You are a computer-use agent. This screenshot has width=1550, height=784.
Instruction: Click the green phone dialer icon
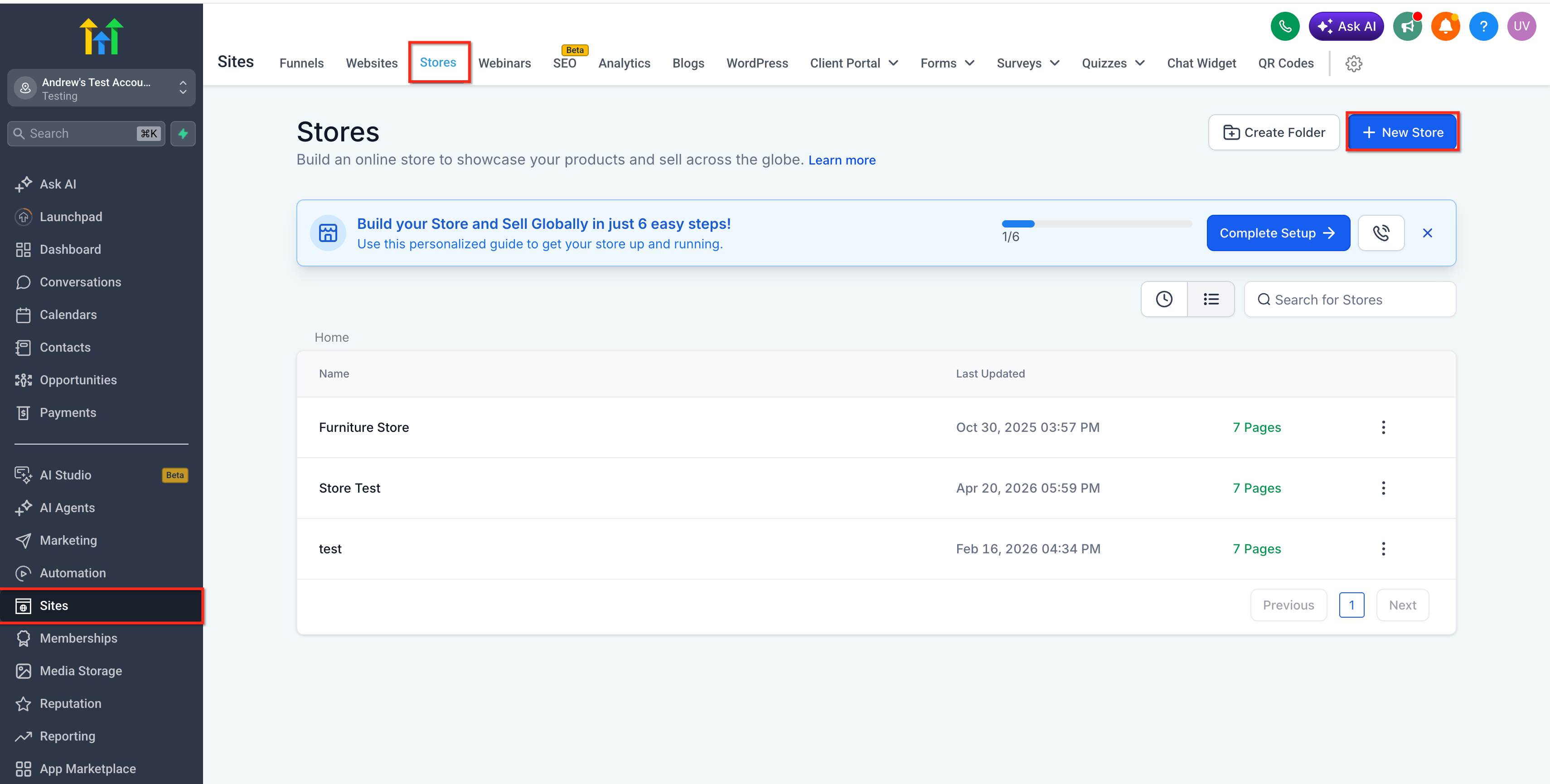1285,26
